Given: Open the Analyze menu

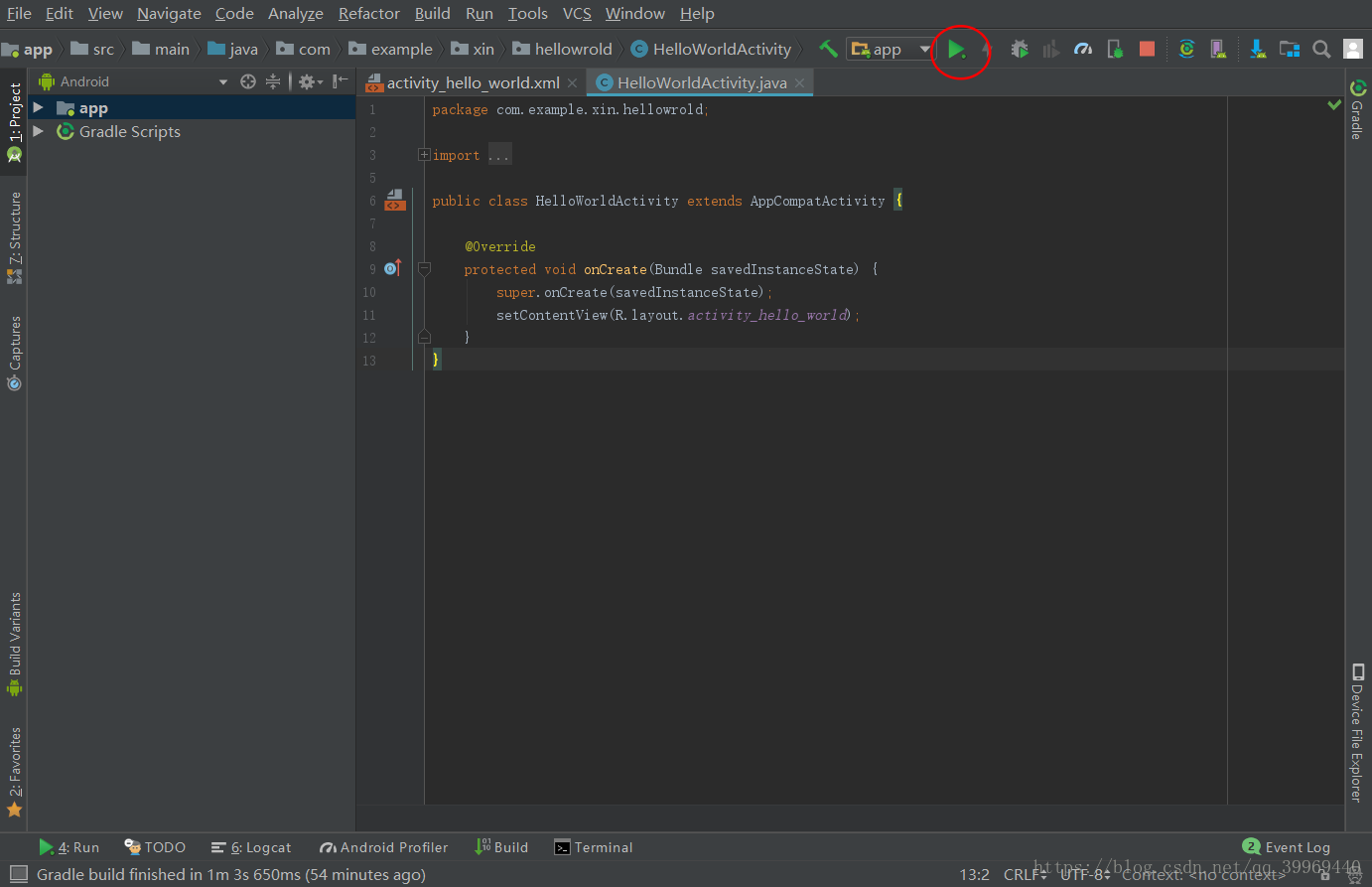Looking at the screenshot, I should pyautogui.click(x=296, y=13).
